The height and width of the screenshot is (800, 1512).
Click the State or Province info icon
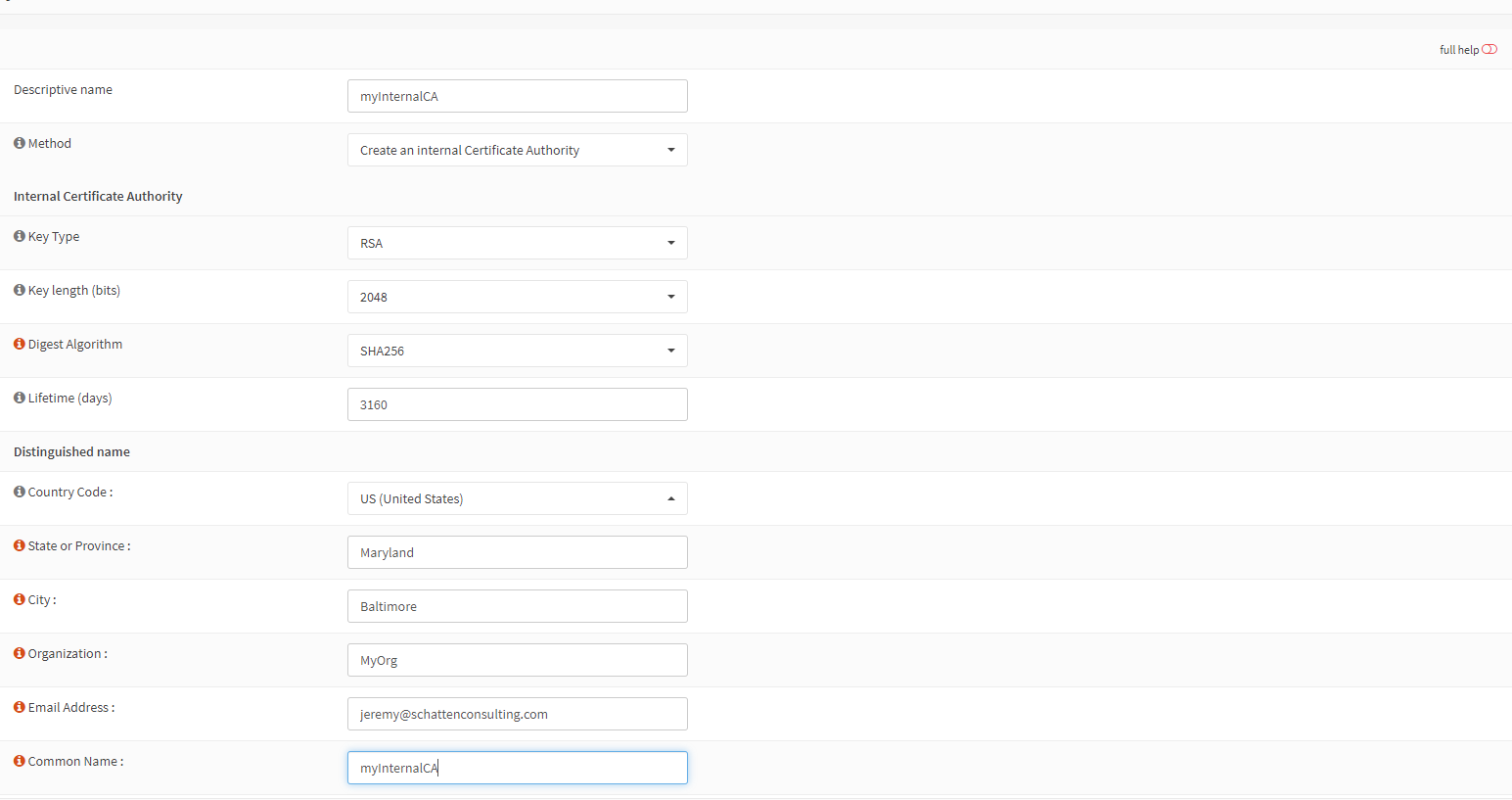coord(20,545)
